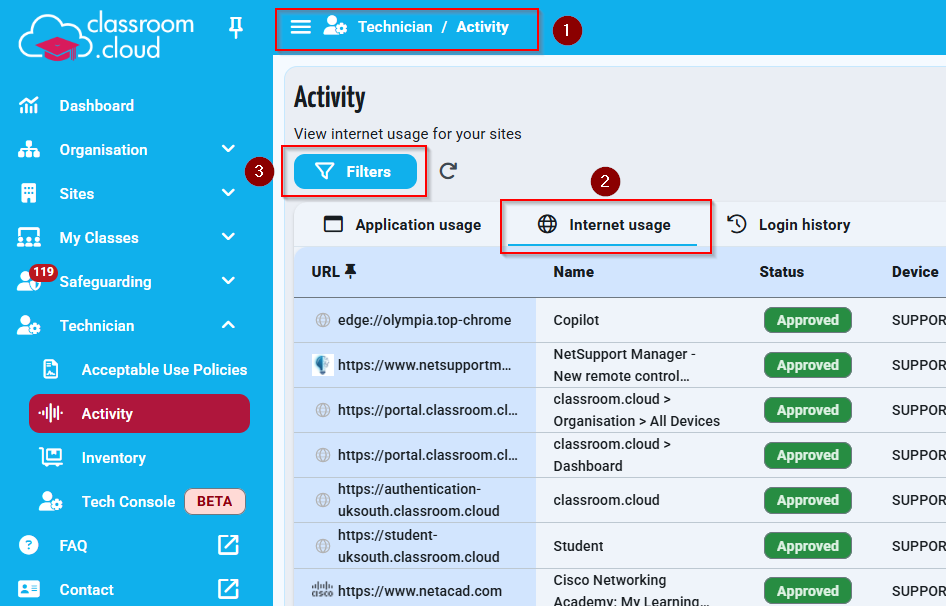Click the Cisco Networking Academy name cell

click(631, 590)
